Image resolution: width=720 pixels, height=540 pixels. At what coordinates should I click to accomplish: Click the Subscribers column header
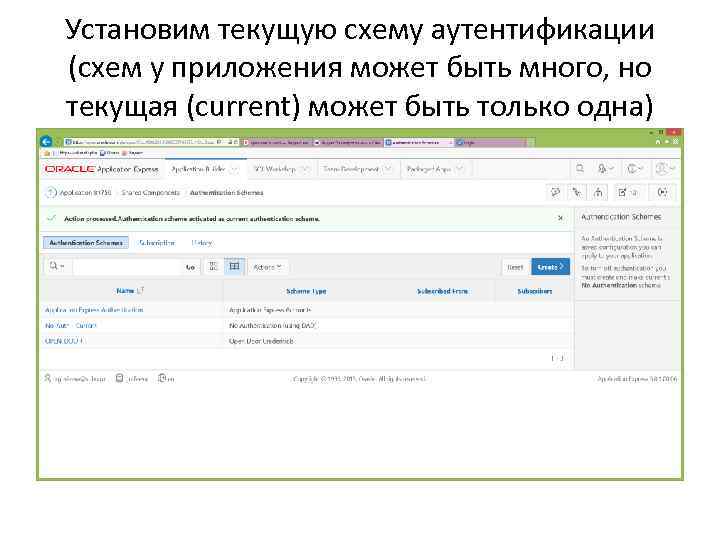pos(534,291)
